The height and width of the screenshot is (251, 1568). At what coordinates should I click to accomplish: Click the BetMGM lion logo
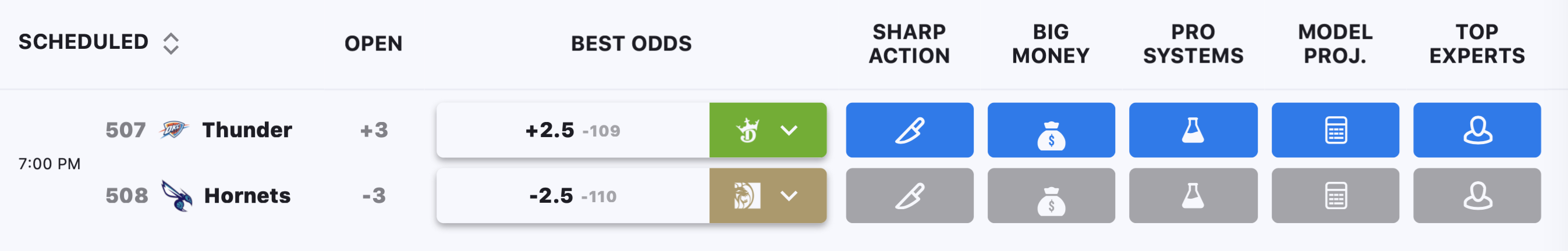click(747, 196)
